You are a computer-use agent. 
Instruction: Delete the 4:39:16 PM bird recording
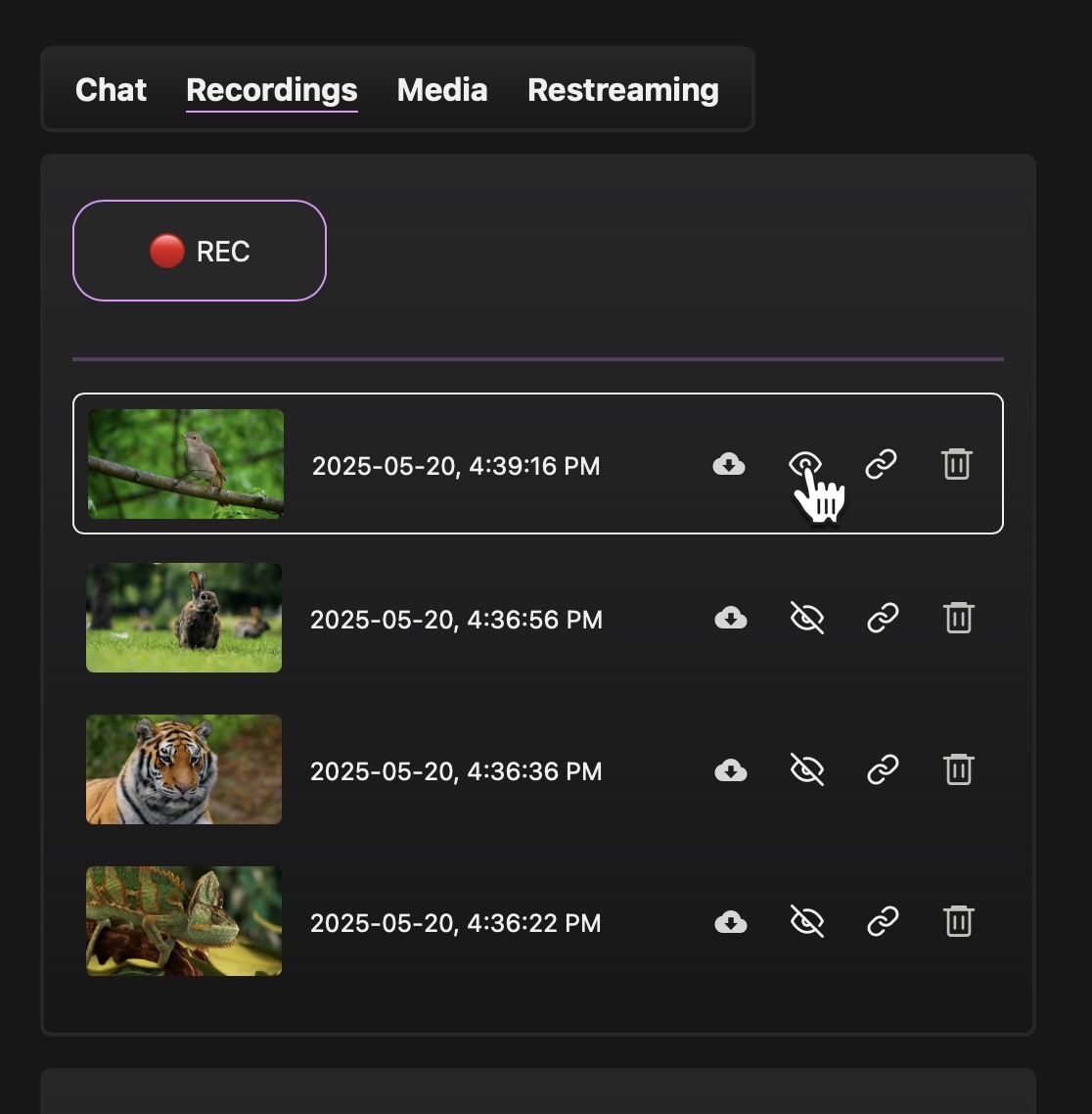[x=957, y=464]
